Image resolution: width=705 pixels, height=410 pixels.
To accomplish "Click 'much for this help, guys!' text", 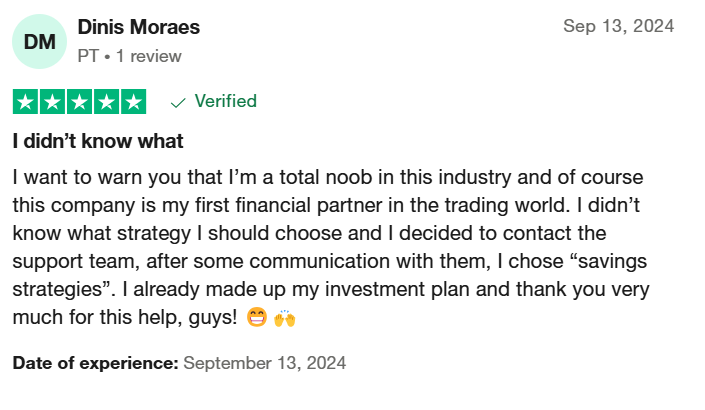I will pyautogui.click(x=125, y=317).
